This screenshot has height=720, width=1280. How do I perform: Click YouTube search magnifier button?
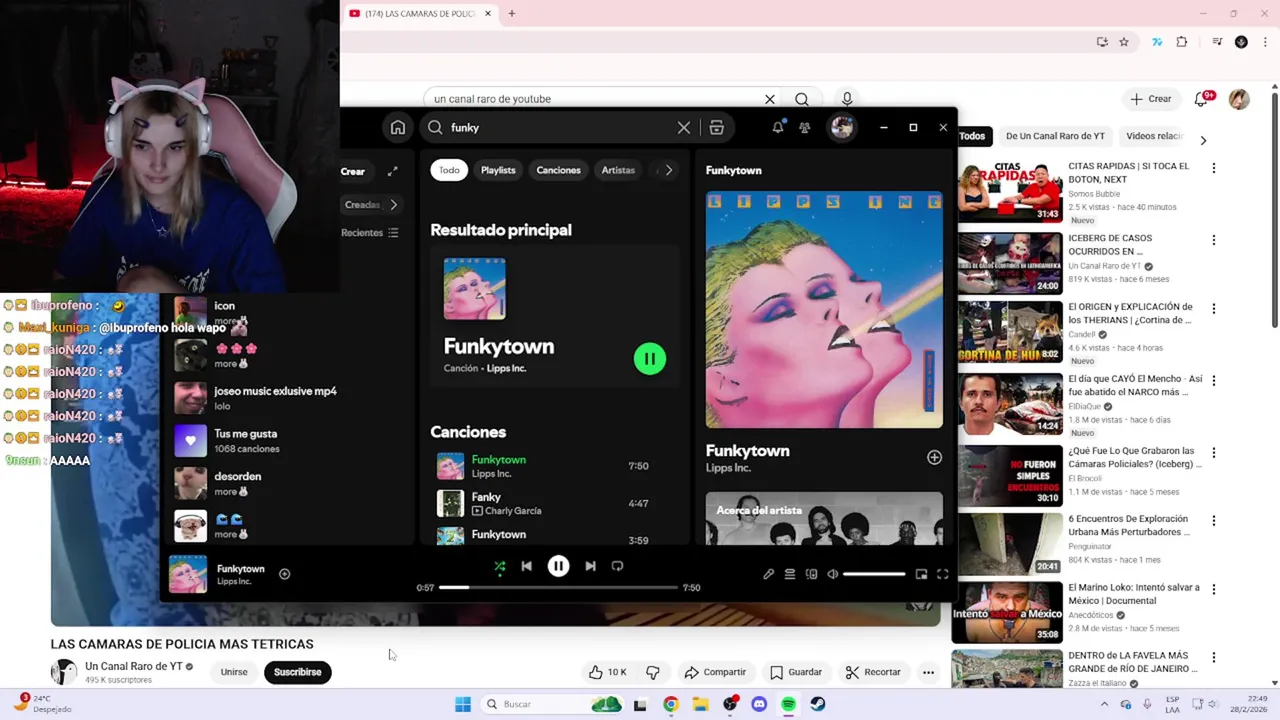802,99
